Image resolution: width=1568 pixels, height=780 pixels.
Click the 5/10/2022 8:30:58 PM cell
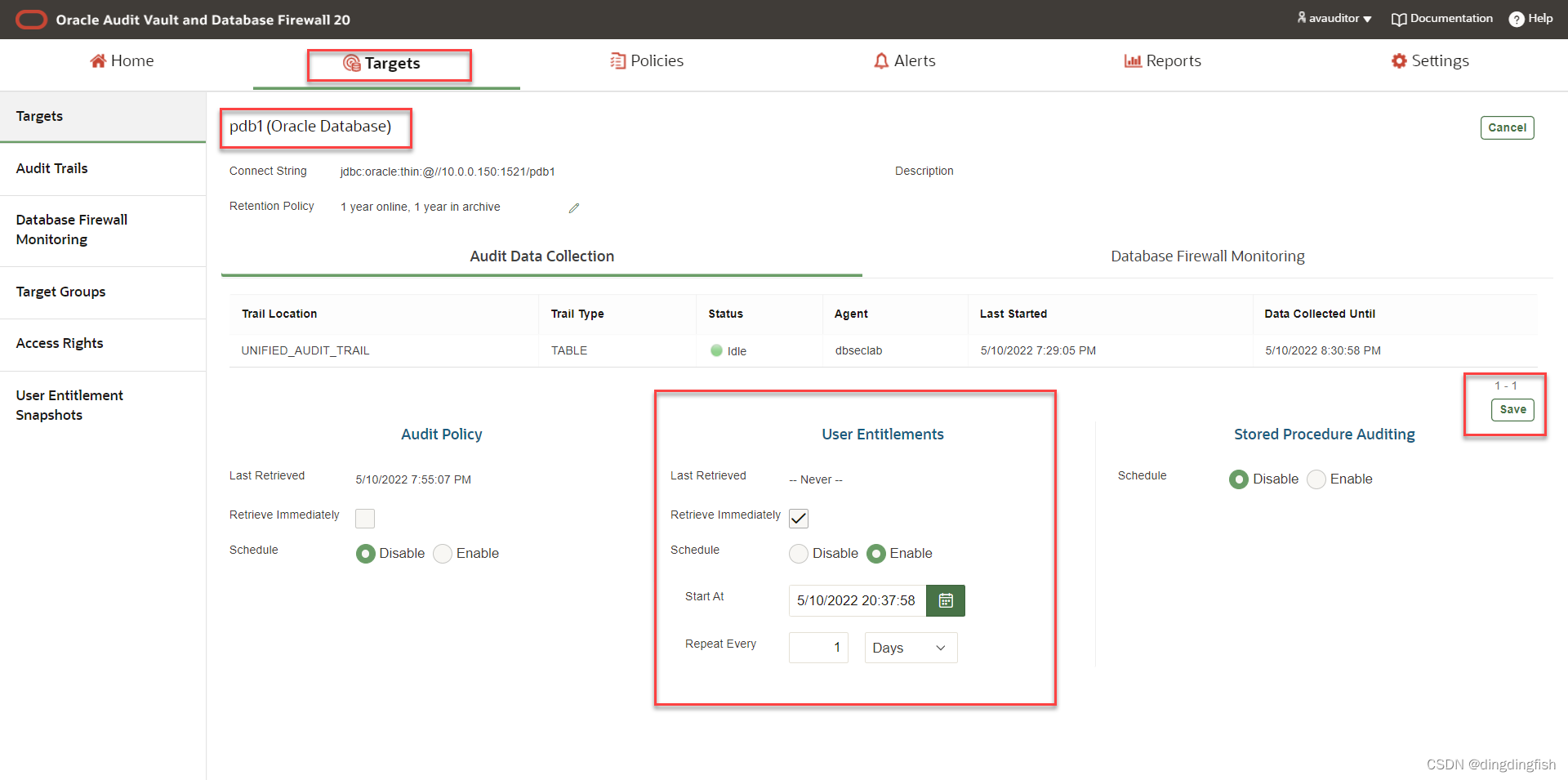click(1323, 351)
